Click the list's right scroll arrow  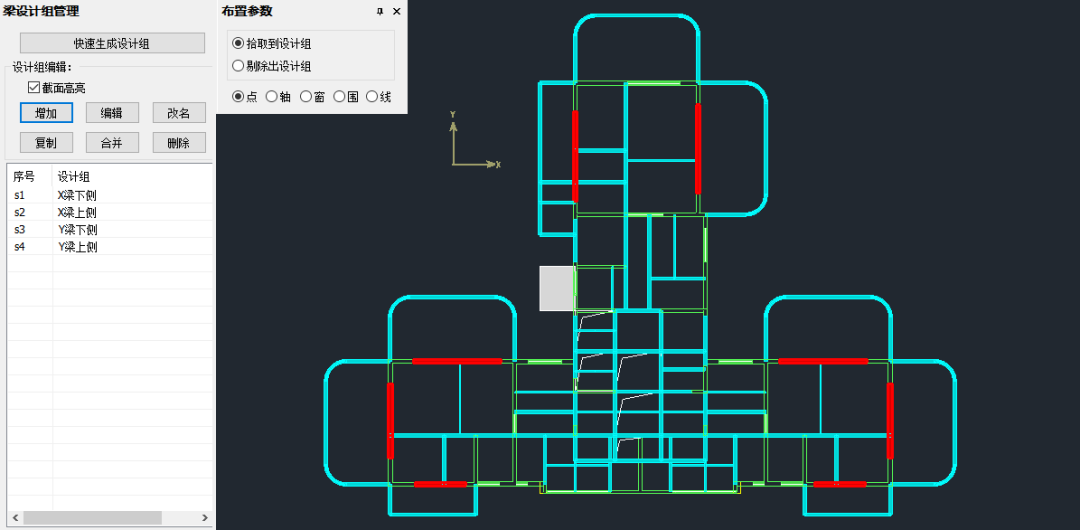point(205,518)
